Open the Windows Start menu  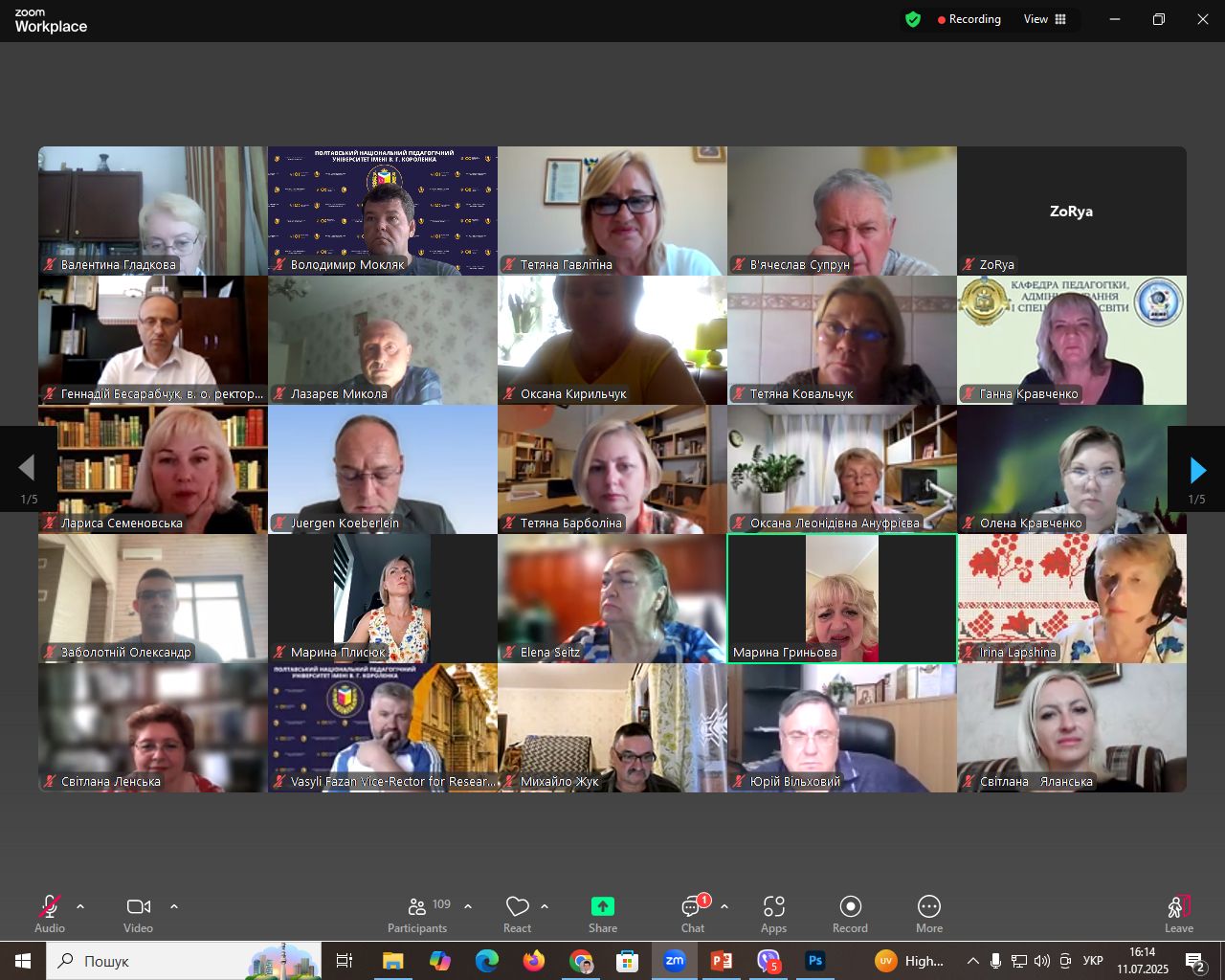pyautogui.click(x=23, y=961)
